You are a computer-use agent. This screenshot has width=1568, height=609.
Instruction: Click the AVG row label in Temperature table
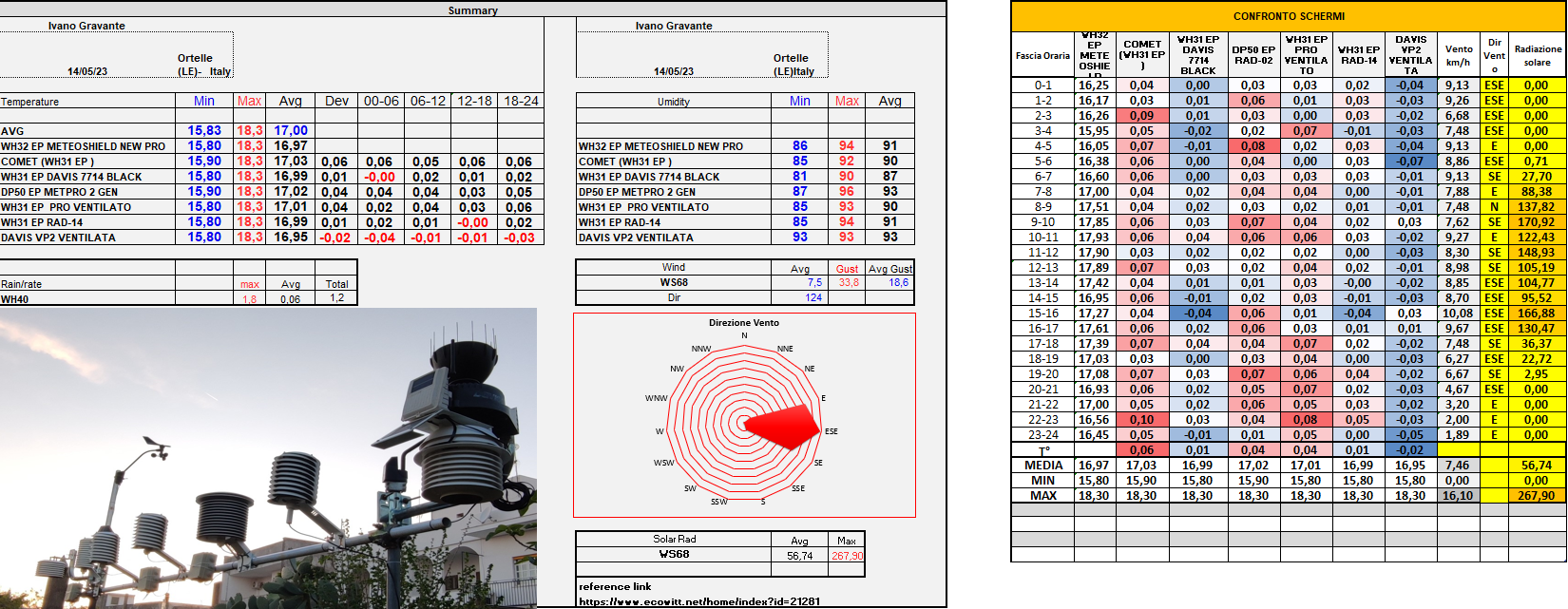12,131
